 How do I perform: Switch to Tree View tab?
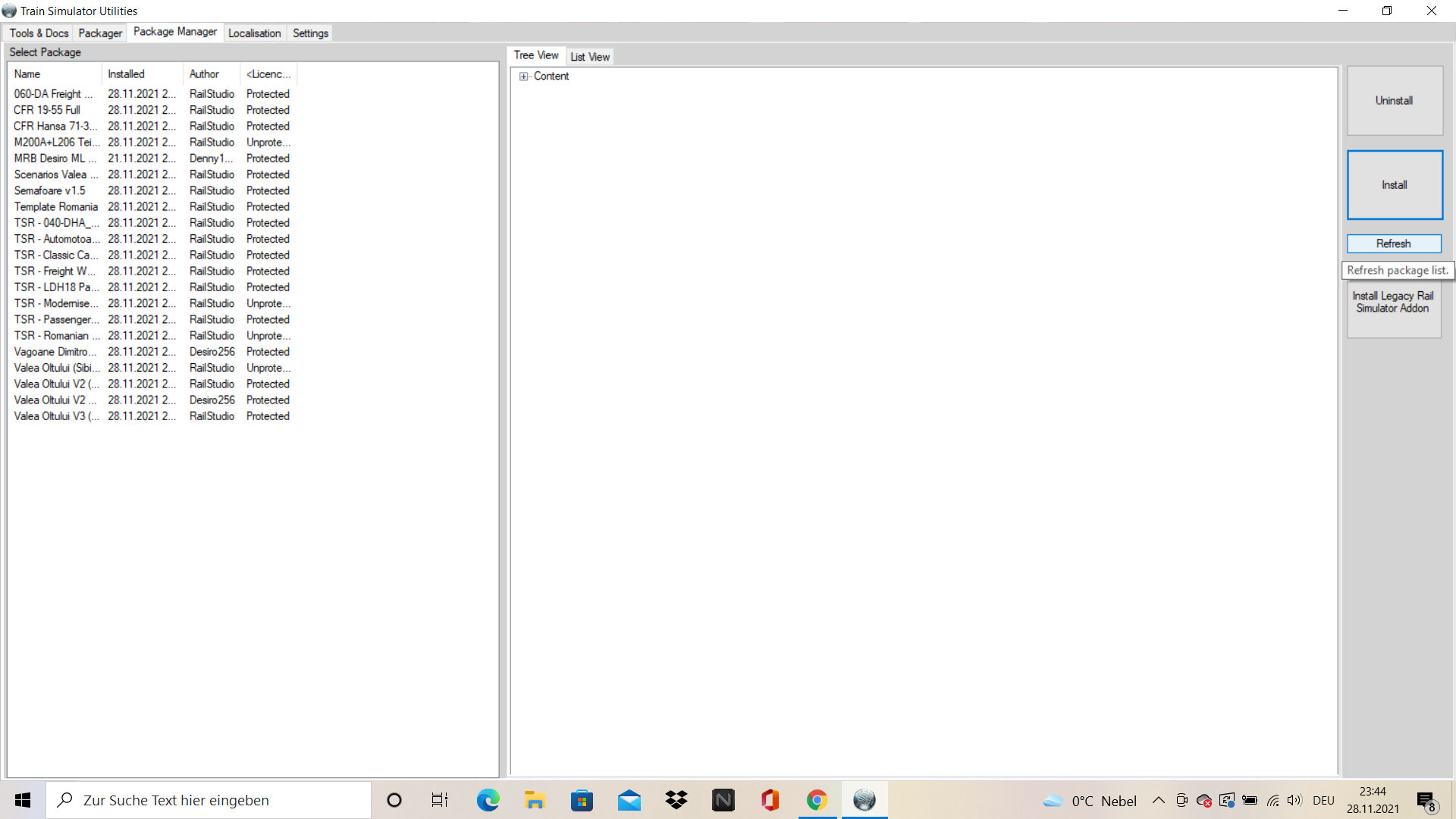(536, 55)
